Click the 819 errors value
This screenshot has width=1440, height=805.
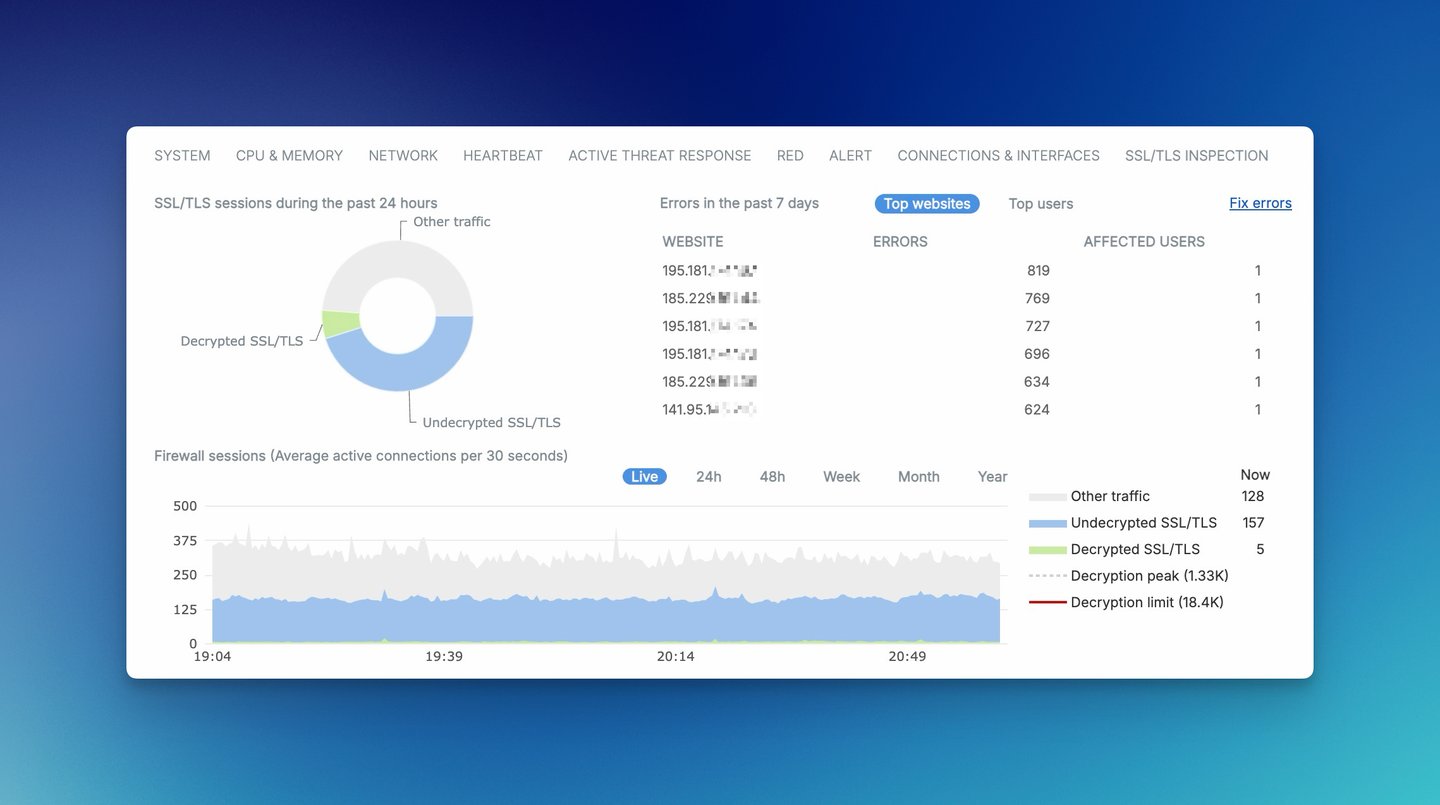click(x=1038, y=271)
